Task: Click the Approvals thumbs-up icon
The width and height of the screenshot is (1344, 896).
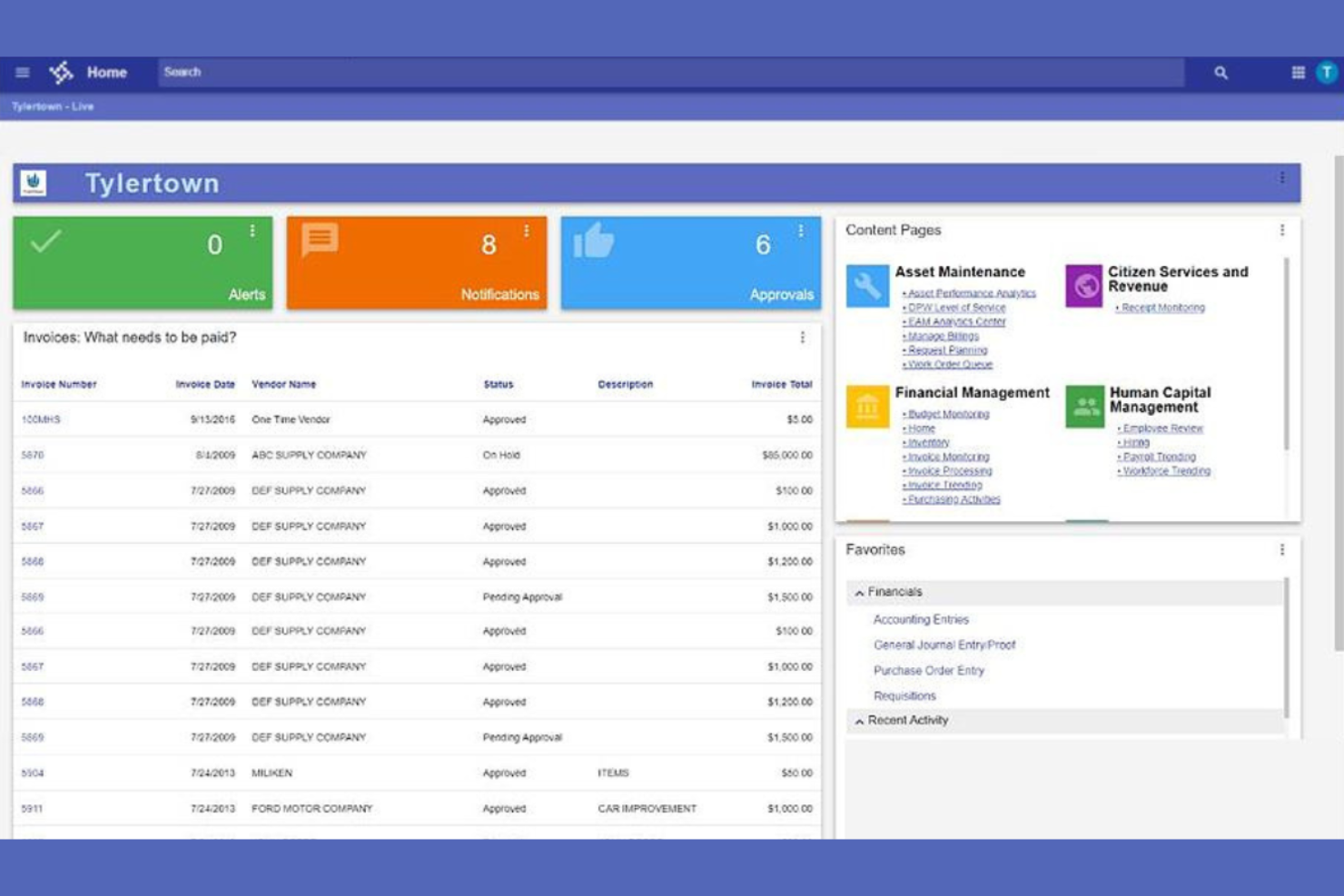Action: [x=594, y=241]
